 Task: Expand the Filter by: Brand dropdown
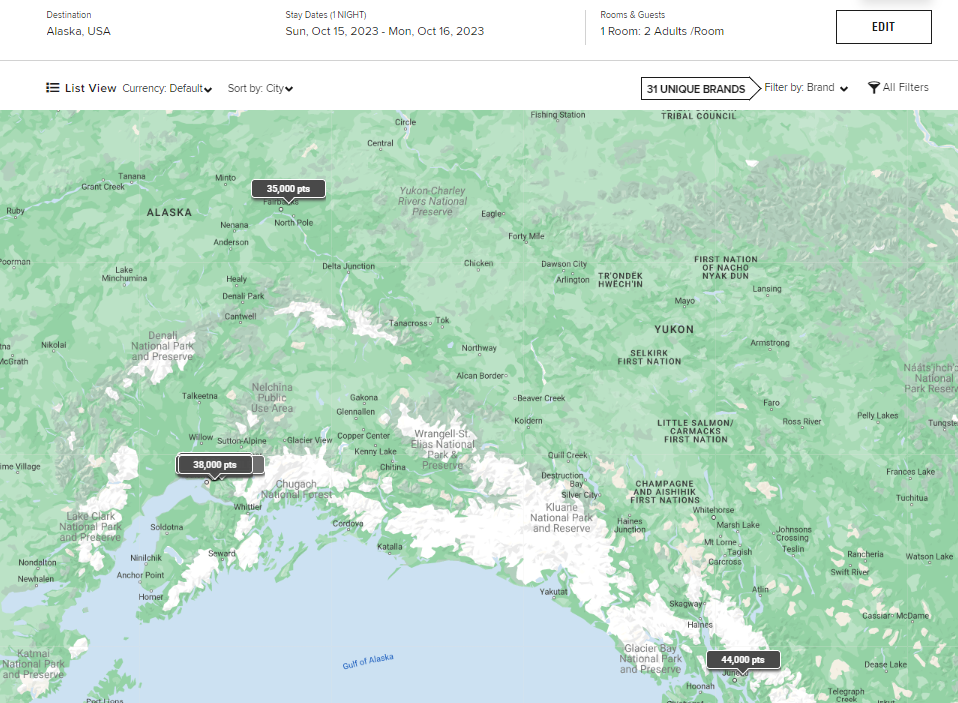(806, 88)
